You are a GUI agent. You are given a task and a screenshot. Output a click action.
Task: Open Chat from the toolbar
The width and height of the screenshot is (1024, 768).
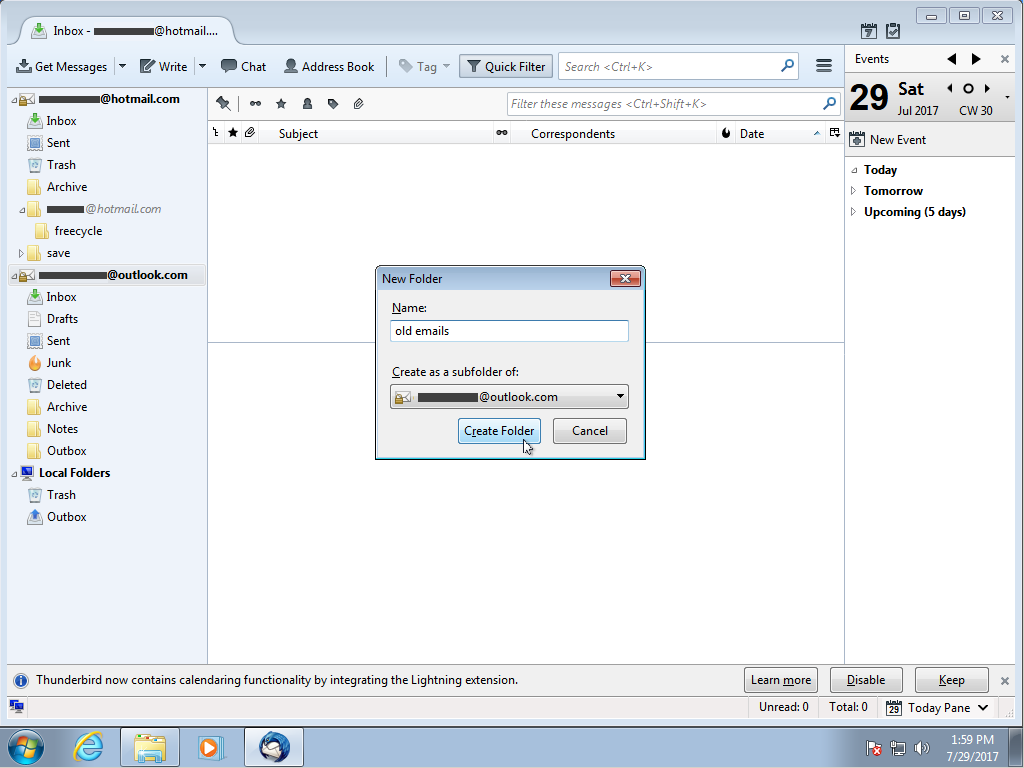(x=243, y=67)
